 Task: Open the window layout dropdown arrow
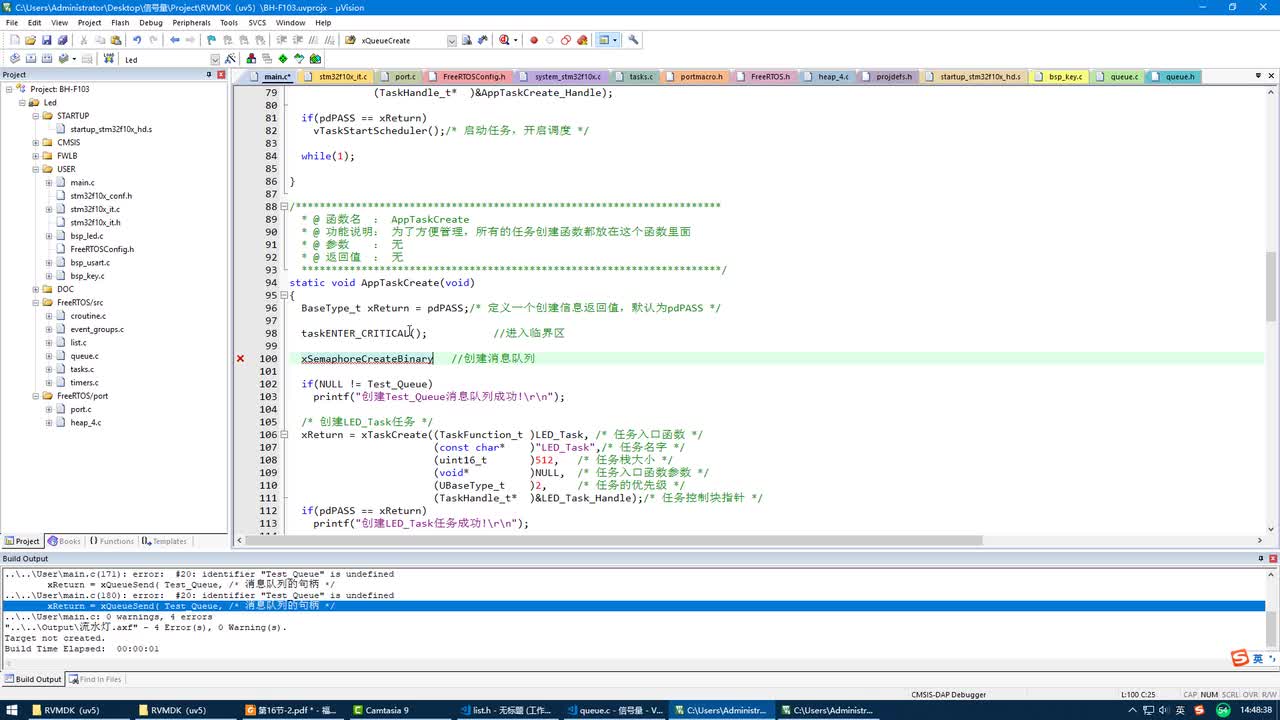614,40
